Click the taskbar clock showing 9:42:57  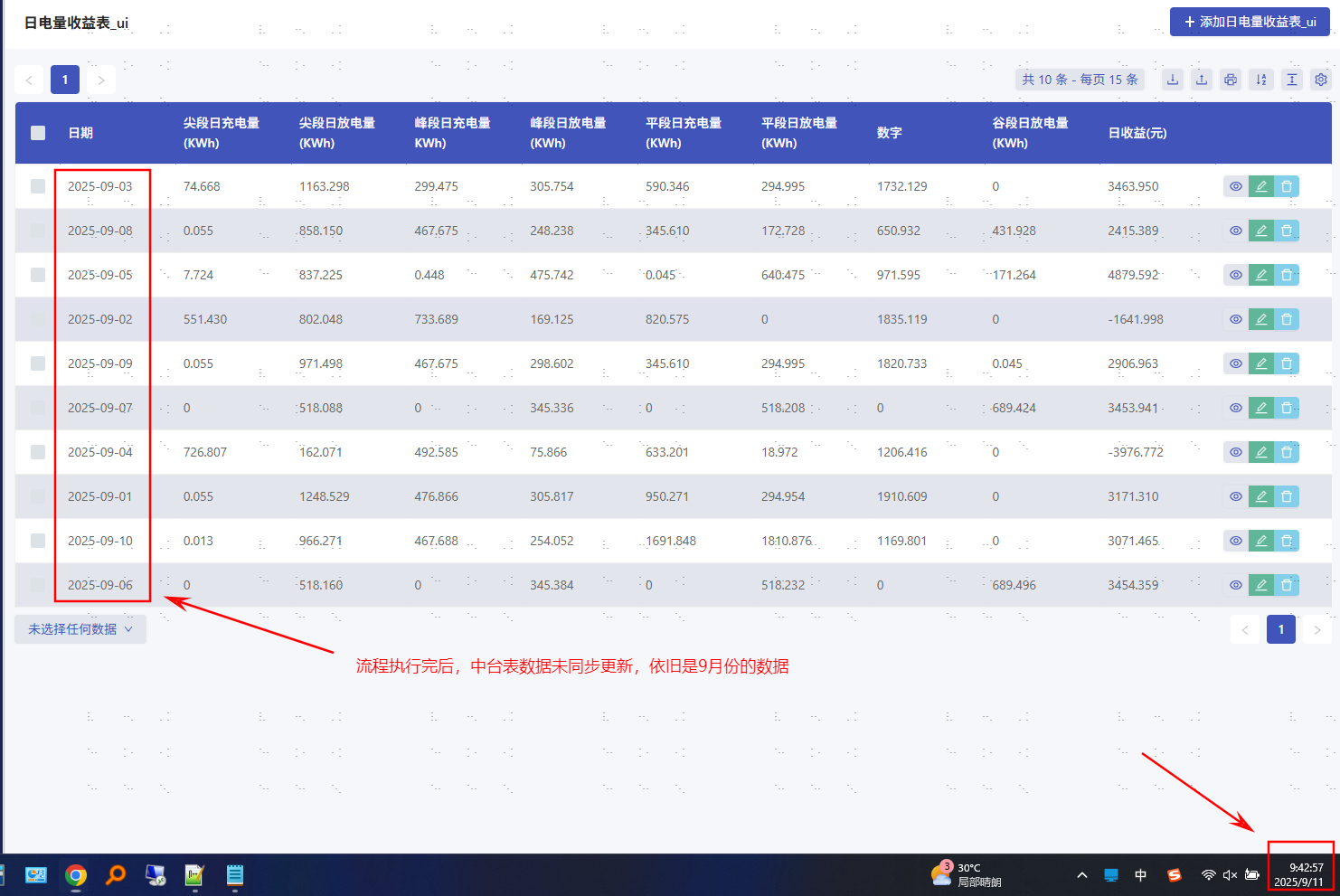[1299, 874]
